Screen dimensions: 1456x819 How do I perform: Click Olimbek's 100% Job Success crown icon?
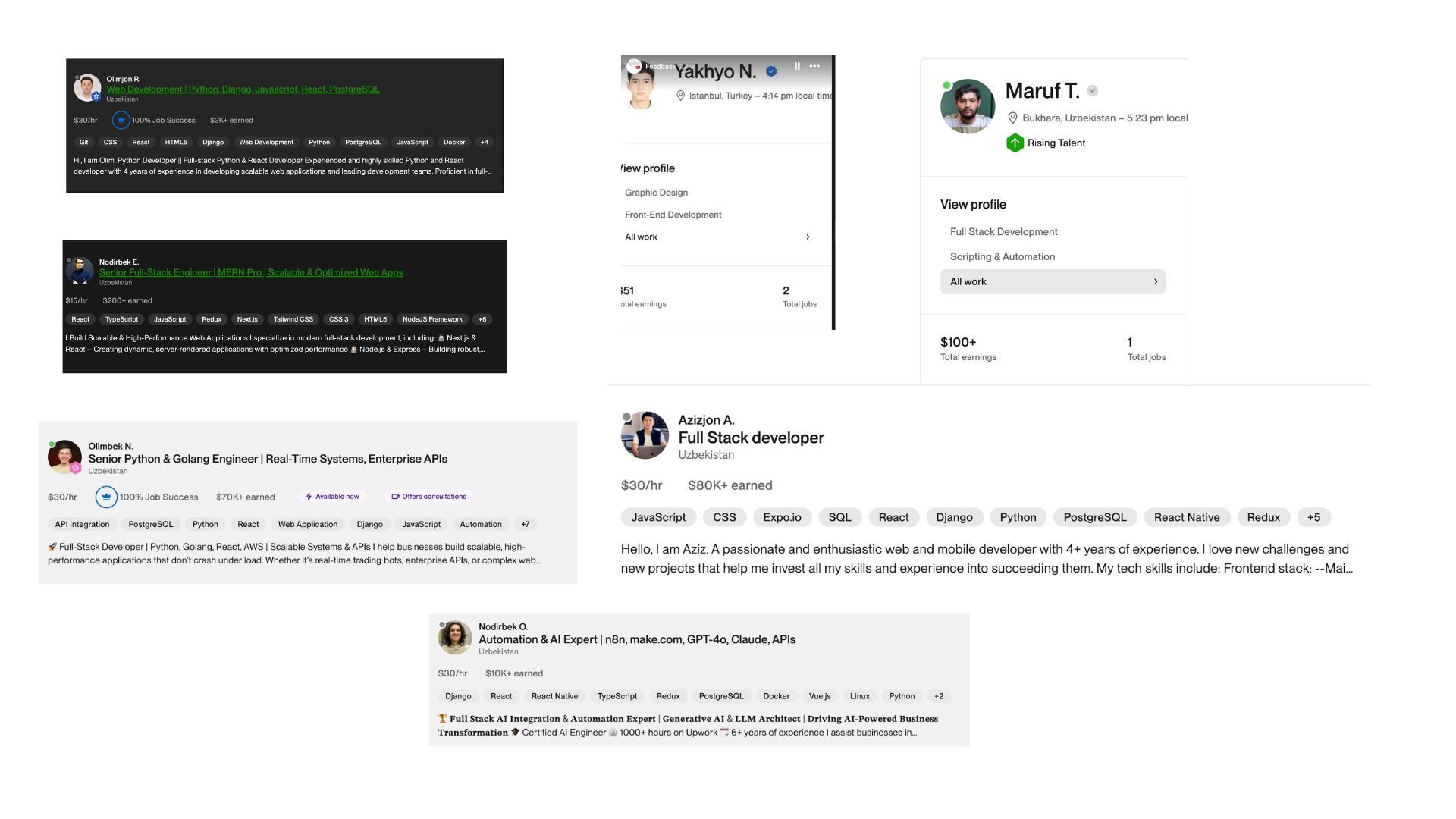(106, 497)
